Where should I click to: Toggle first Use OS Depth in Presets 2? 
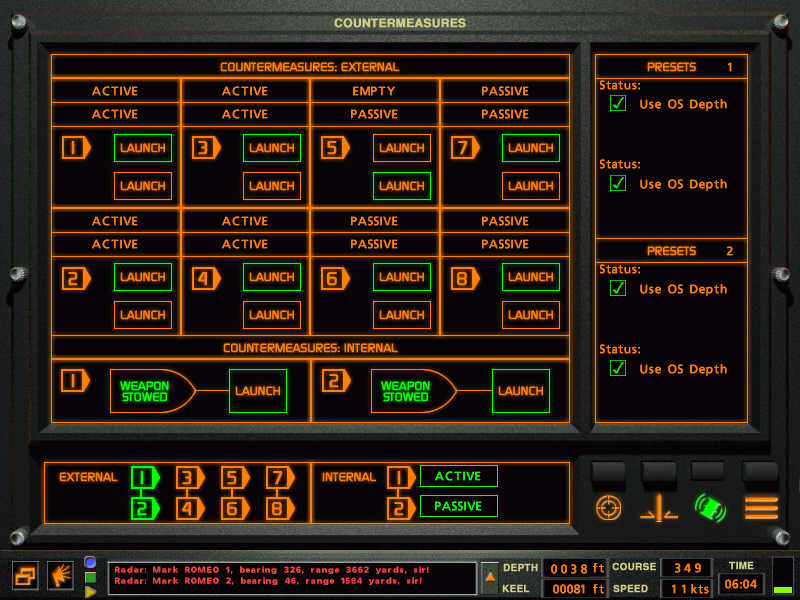[618, 289]
